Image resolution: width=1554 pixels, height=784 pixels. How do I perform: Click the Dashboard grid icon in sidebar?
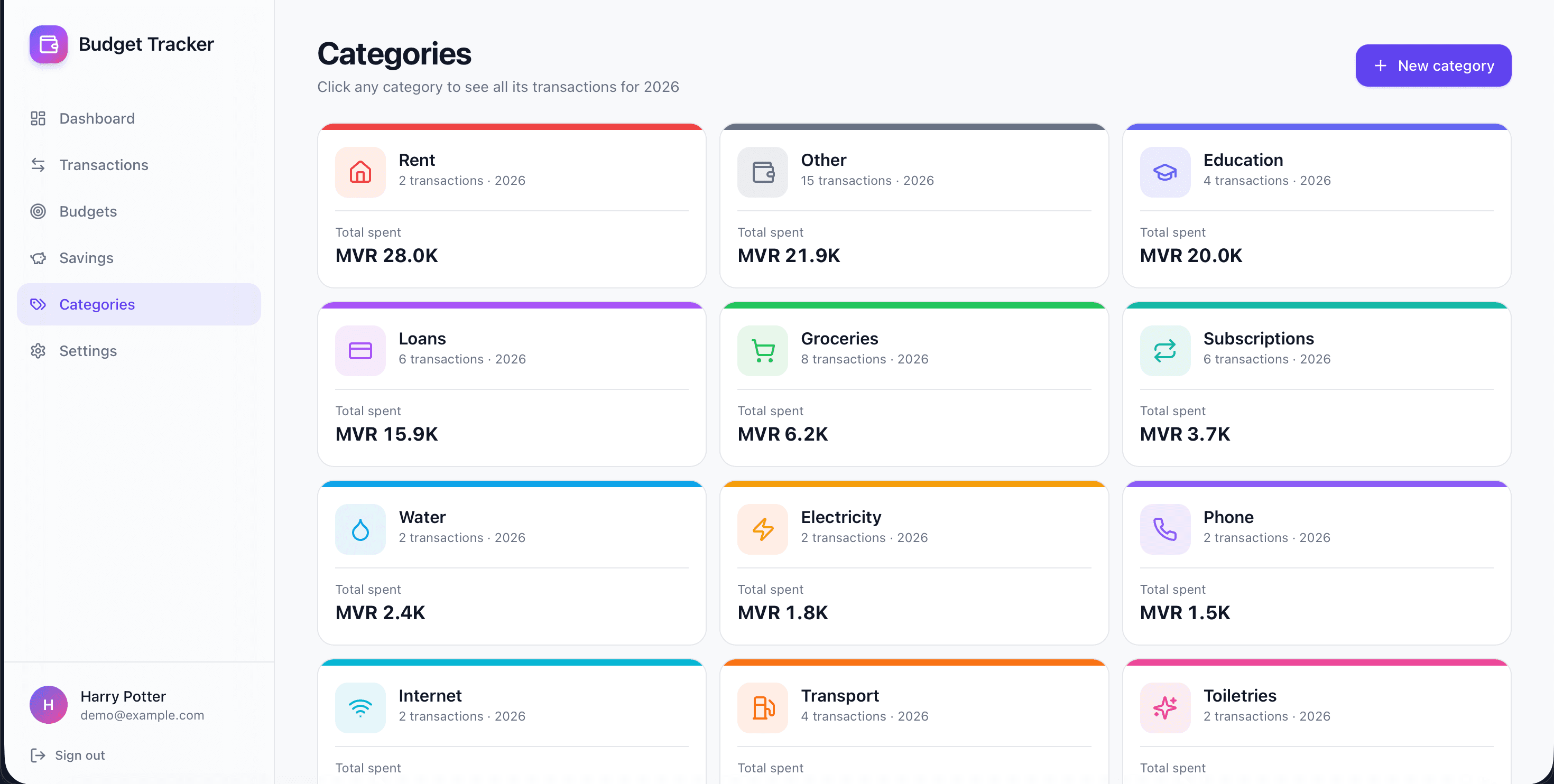click(38, 118)
